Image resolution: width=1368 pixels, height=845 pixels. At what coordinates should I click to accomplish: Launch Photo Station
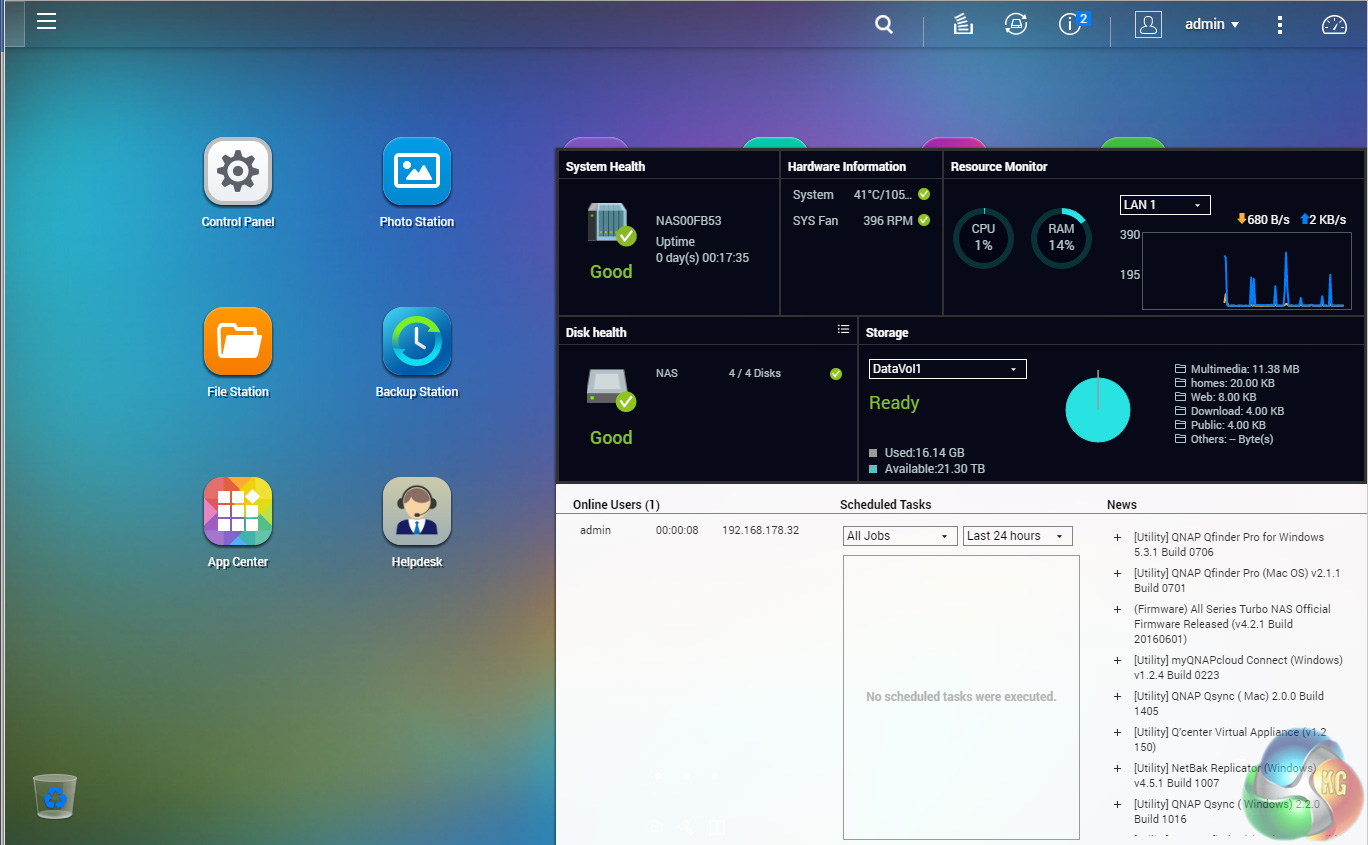[x=417, y=172]
